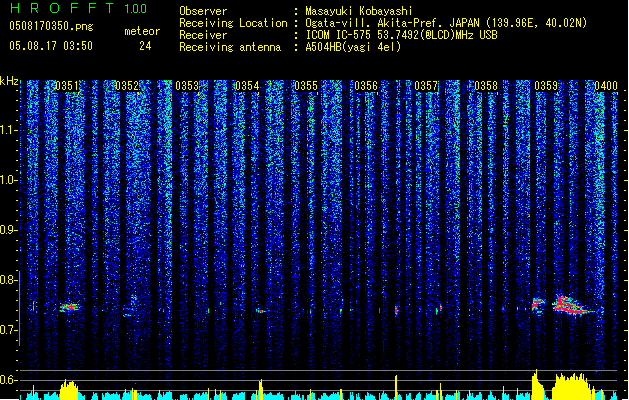Click the 0353 time marker

click(187, 86)
